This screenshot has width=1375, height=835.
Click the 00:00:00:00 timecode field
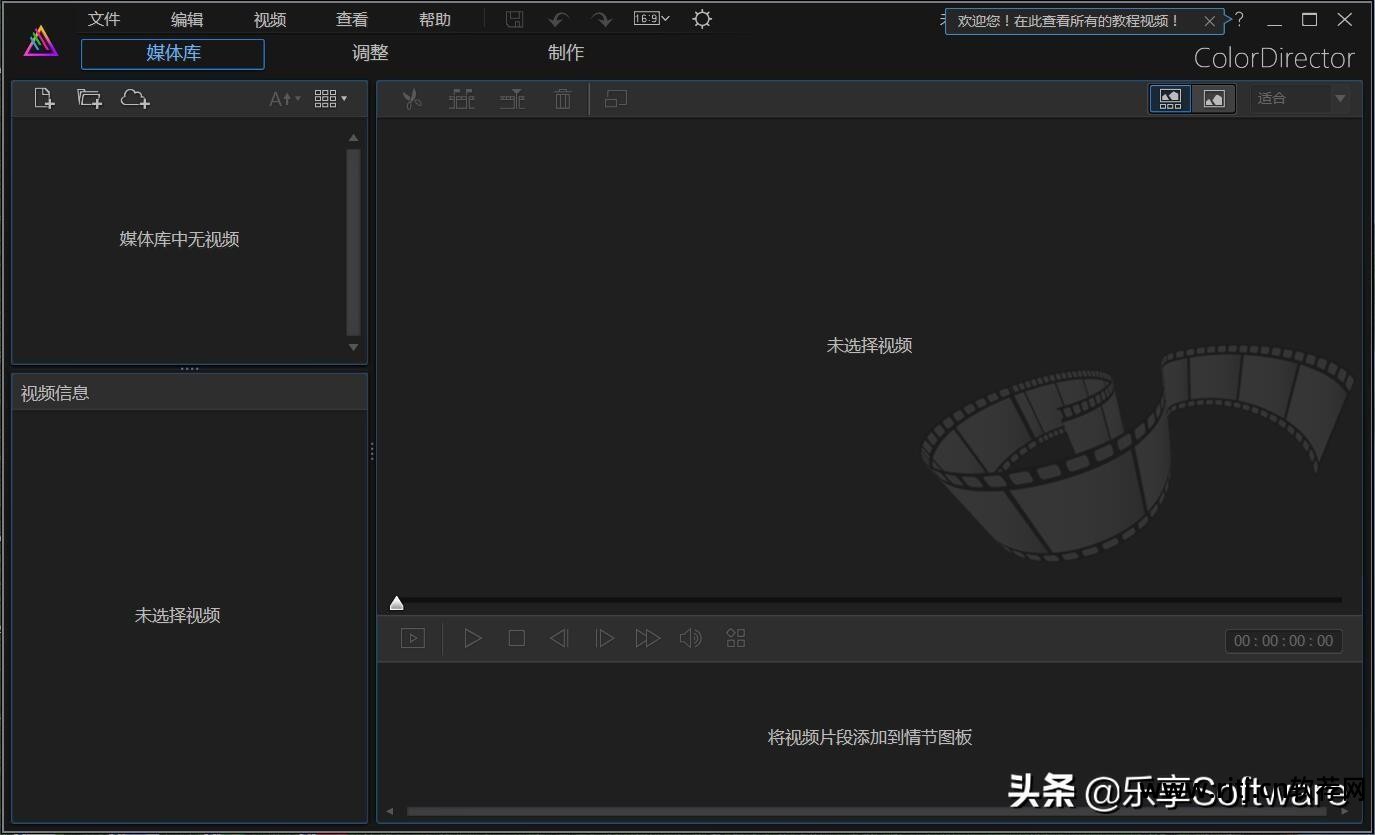coord(1284,641)
